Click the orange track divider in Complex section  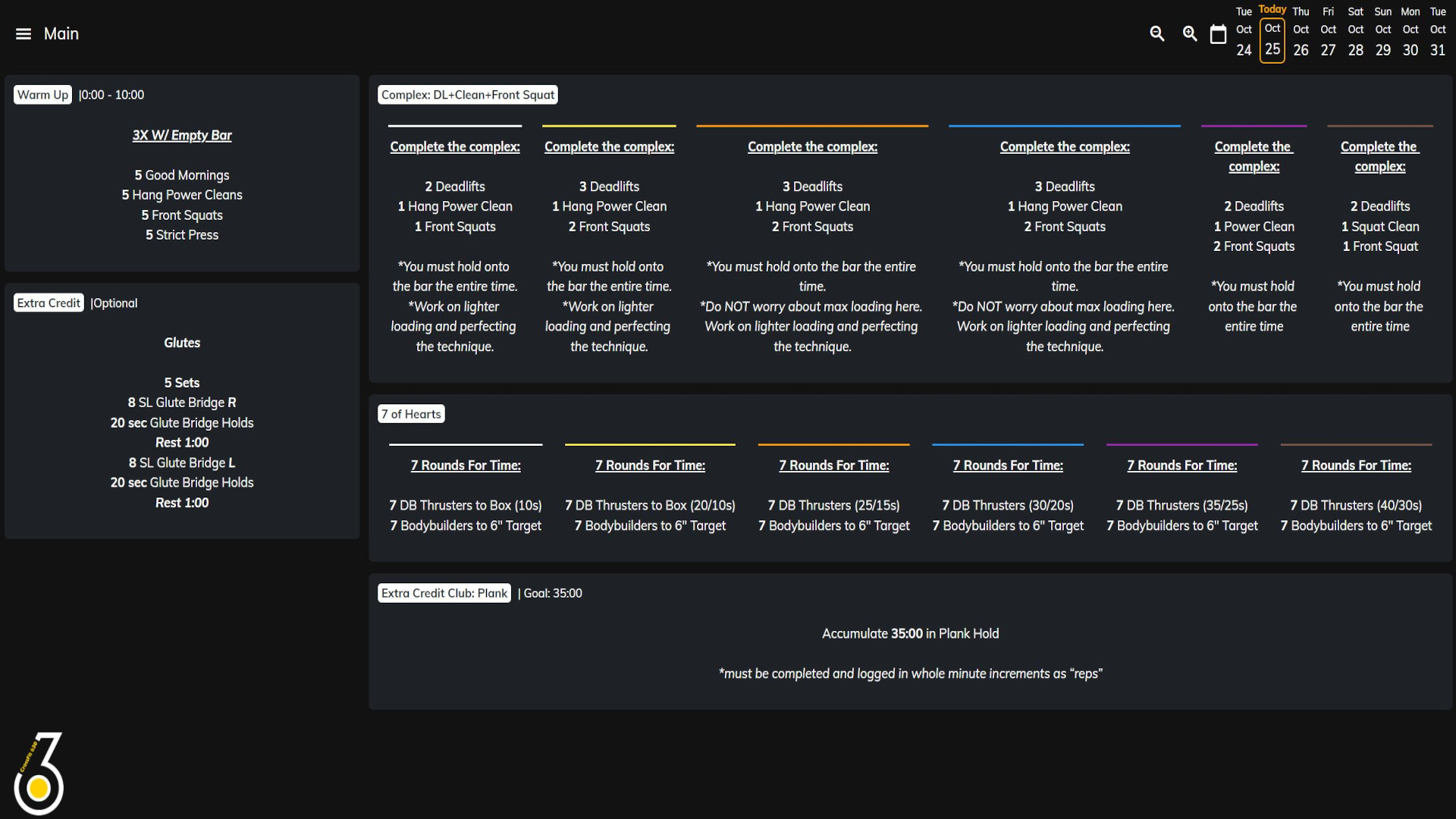tap(811, 125)
